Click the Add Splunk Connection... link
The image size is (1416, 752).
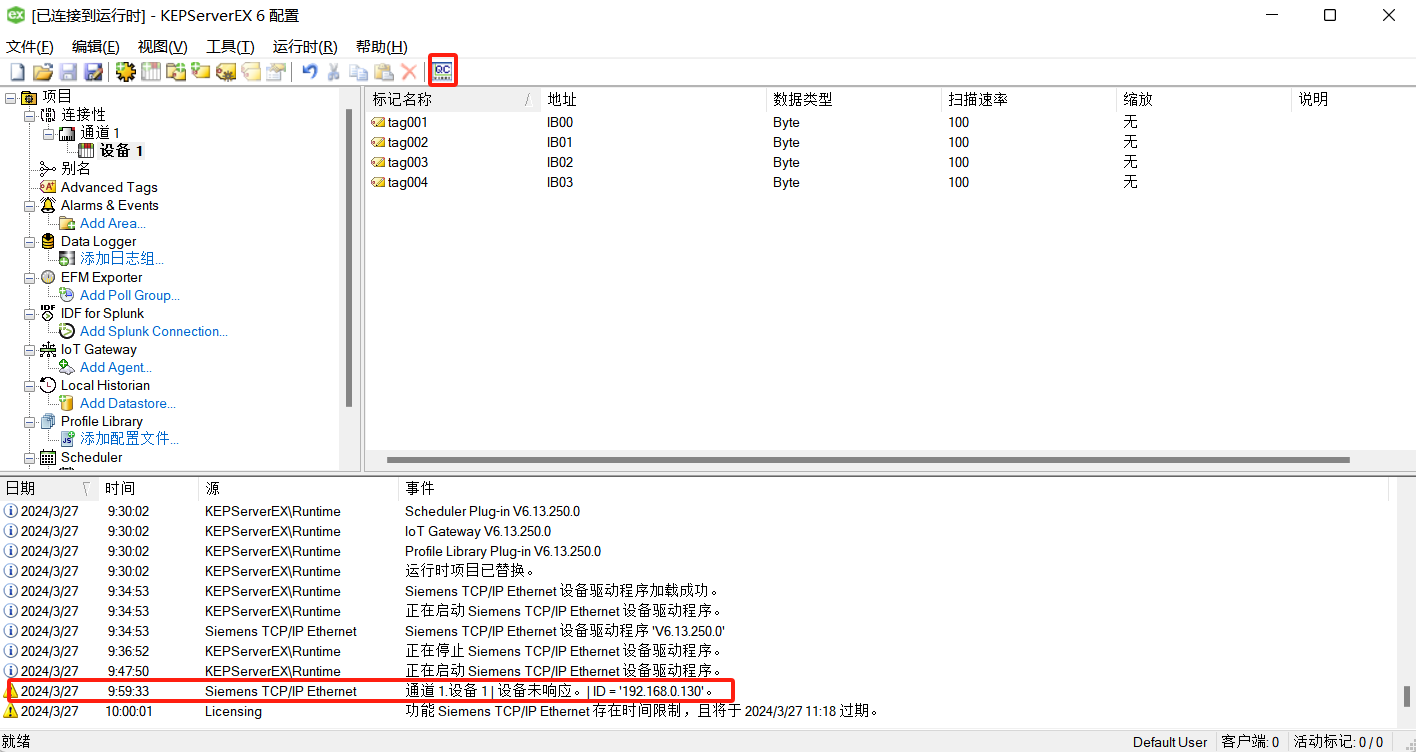[154, 331]
